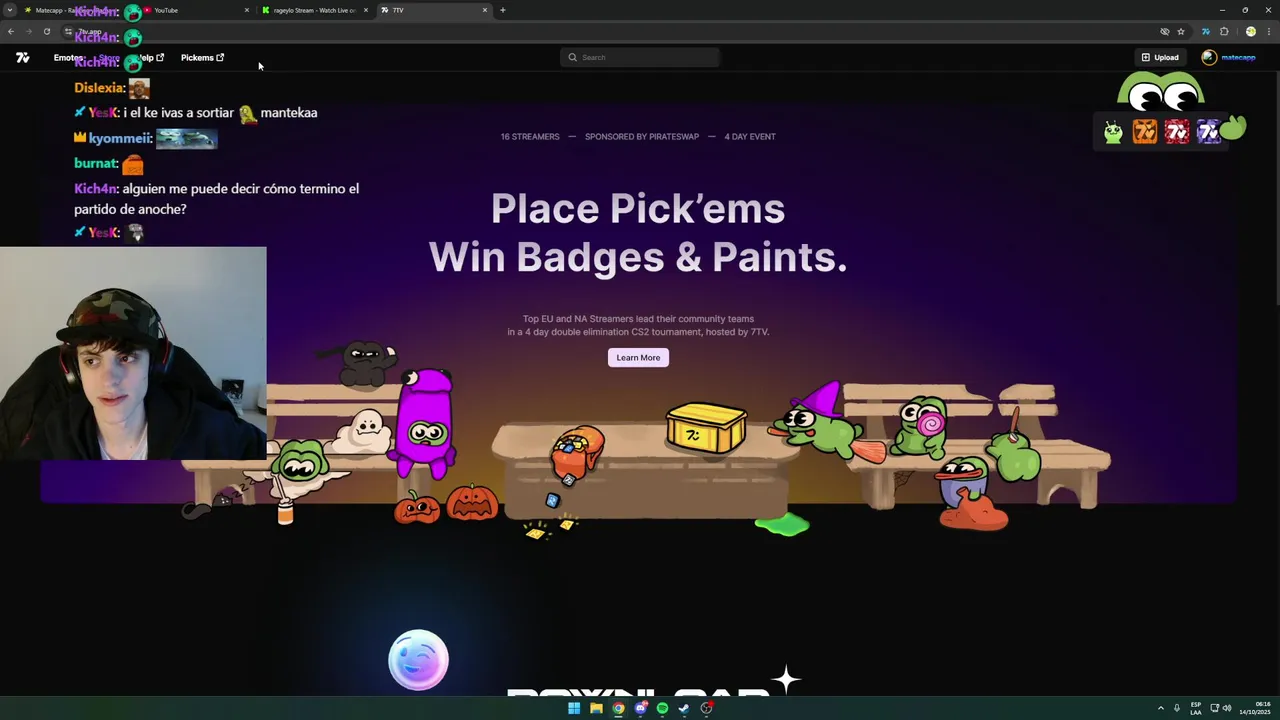Click the orange 7TV badge
This screenshot has height=720, width=1280.
click(x=1145, y=131)
